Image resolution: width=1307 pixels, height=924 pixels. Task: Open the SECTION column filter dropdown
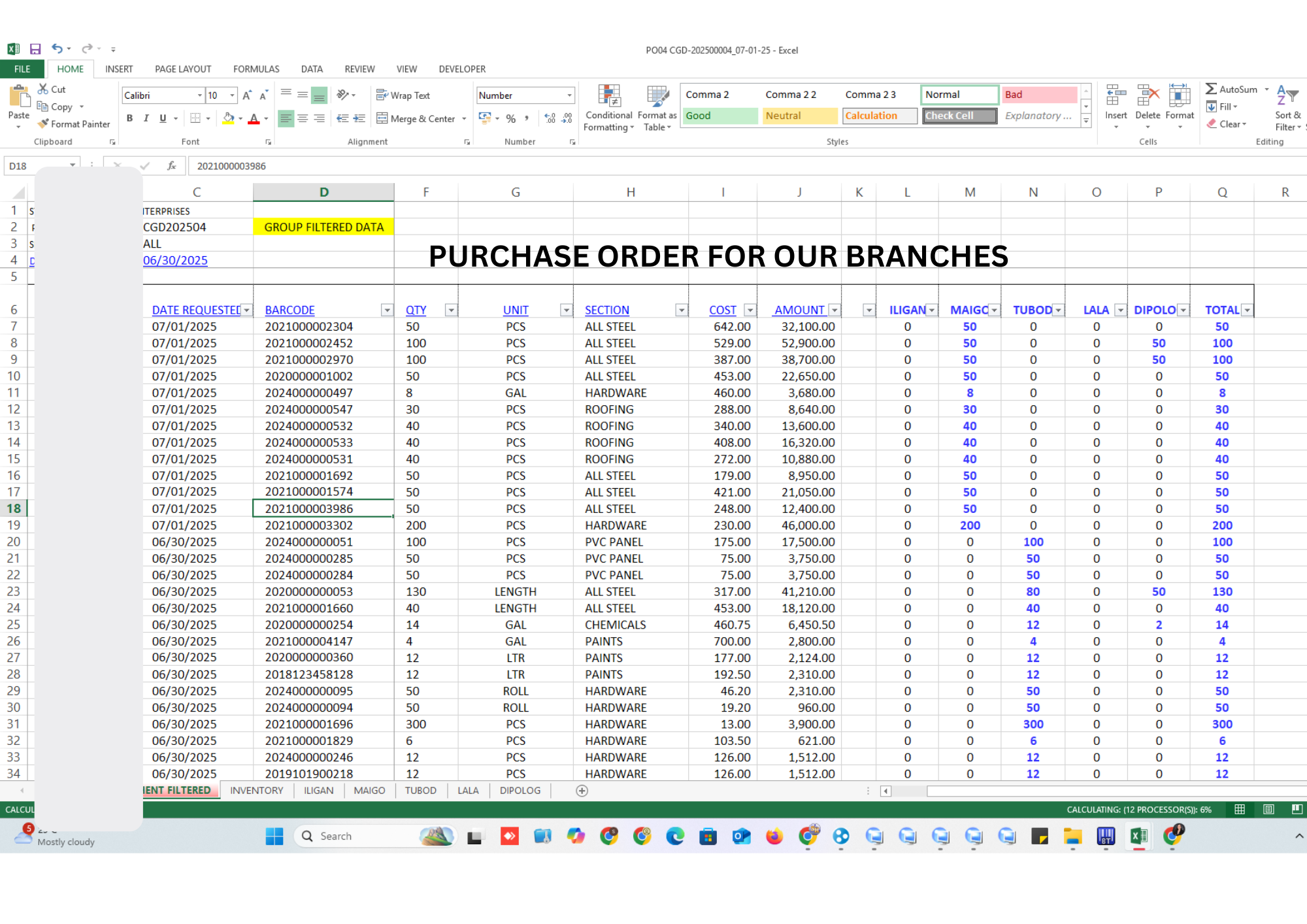coord(681,310)
